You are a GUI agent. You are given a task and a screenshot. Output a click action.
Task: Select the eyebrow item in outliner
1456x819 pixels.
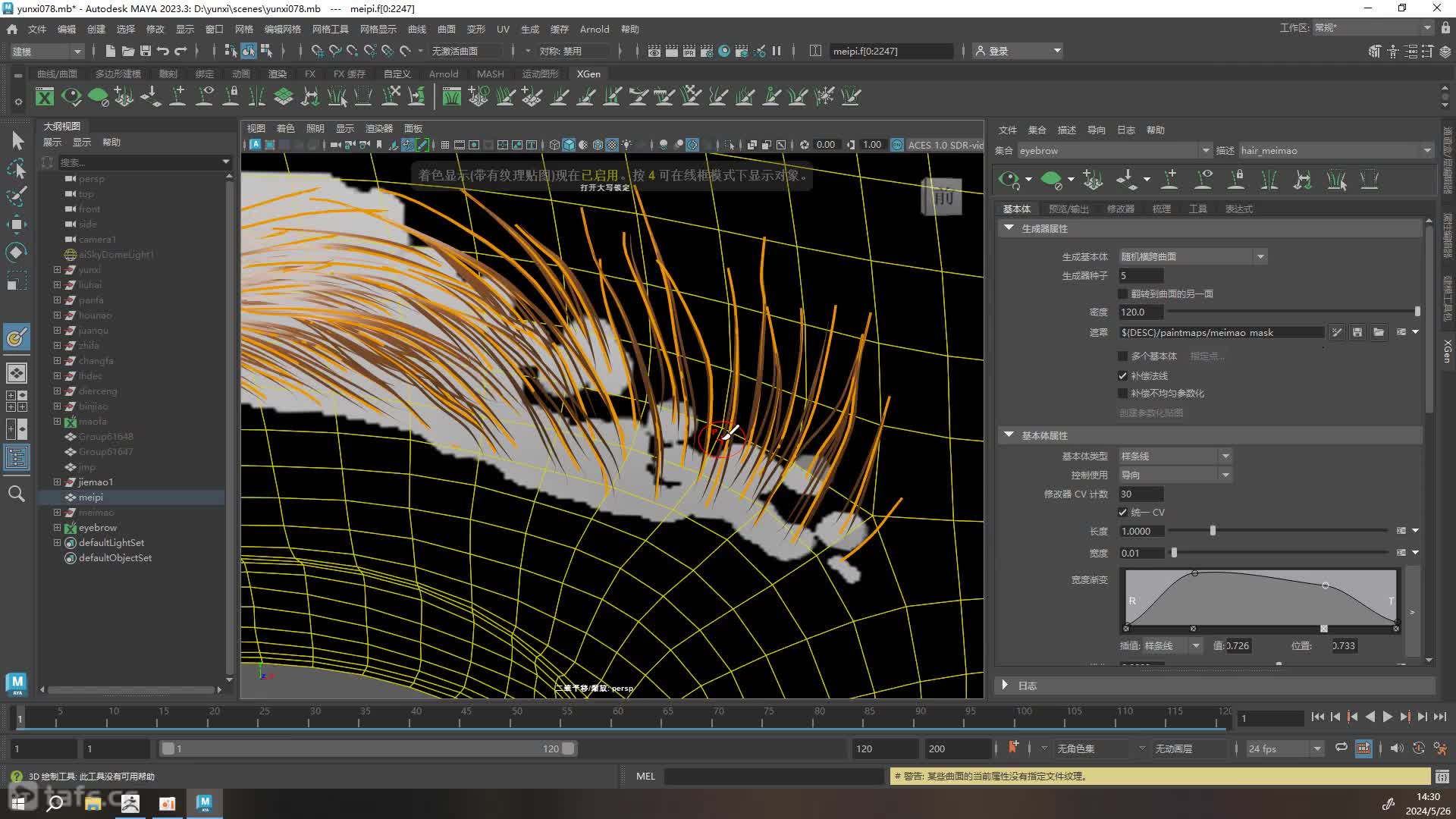point(97,527)
